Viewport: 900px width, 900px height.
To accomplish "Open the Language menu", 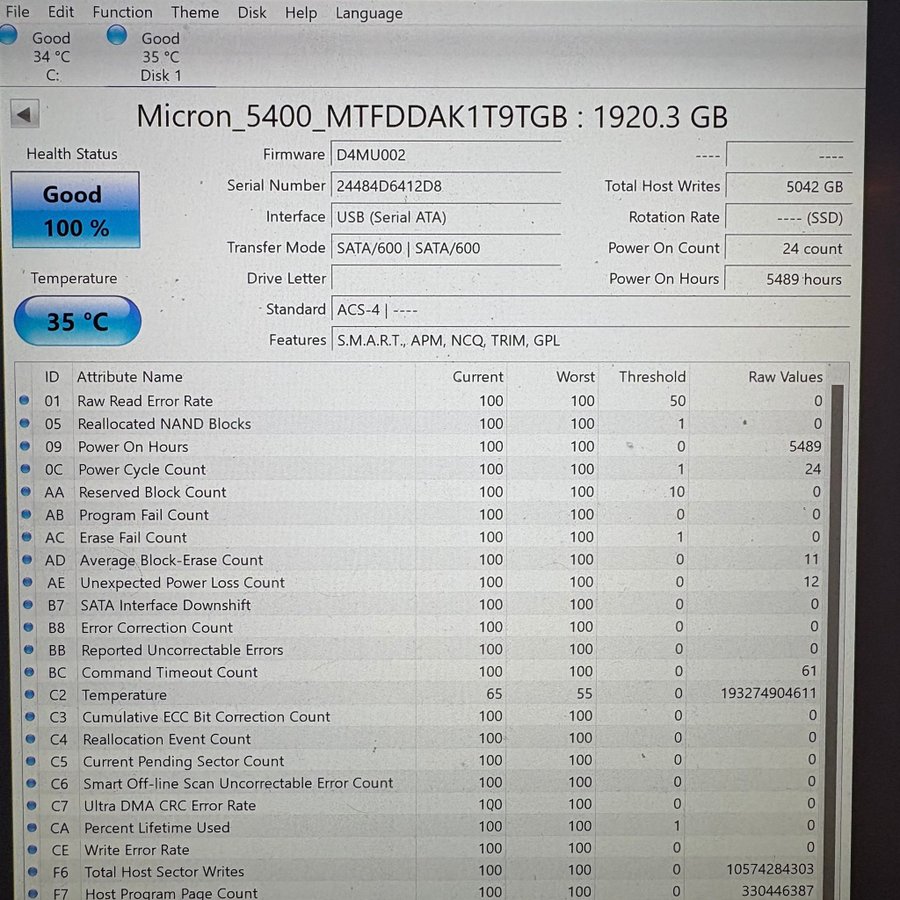I will click(369, 13).
